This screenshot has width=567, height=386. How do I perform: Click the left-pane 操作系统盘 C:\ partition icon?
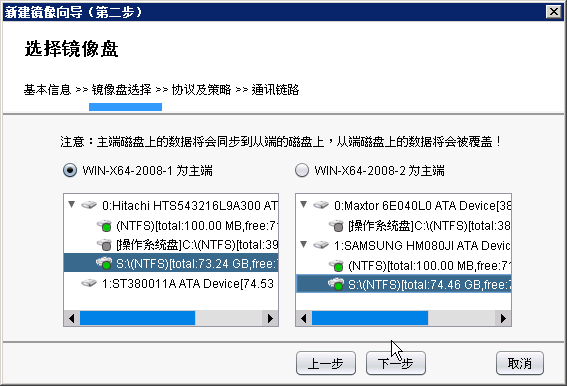tap(104, 245)
